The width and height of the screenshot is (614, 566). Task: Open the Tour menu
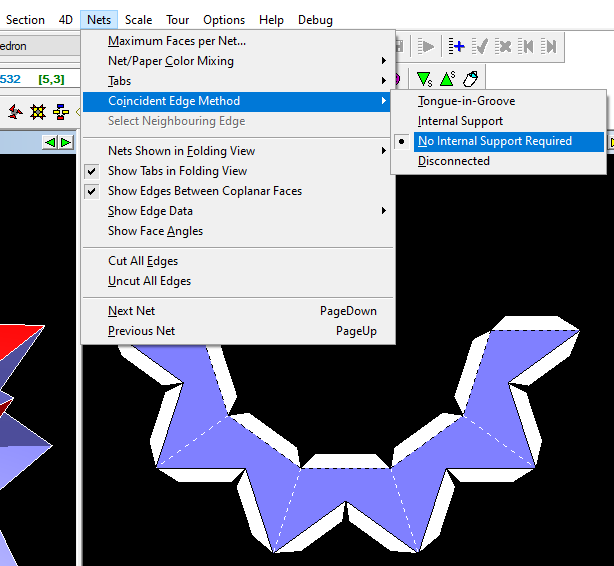click(x=177, y=20)
